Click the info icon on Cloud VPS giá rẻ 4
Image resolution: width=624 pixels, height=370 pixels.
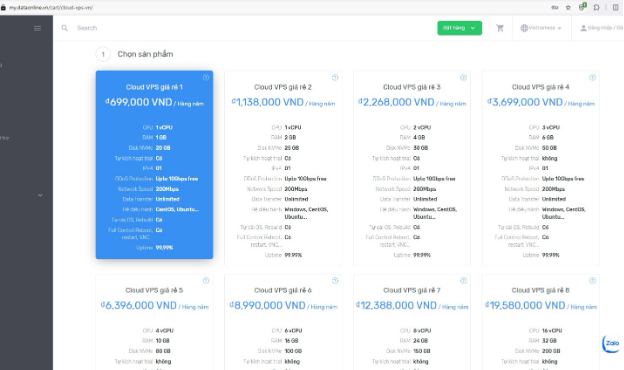(592, 78)
